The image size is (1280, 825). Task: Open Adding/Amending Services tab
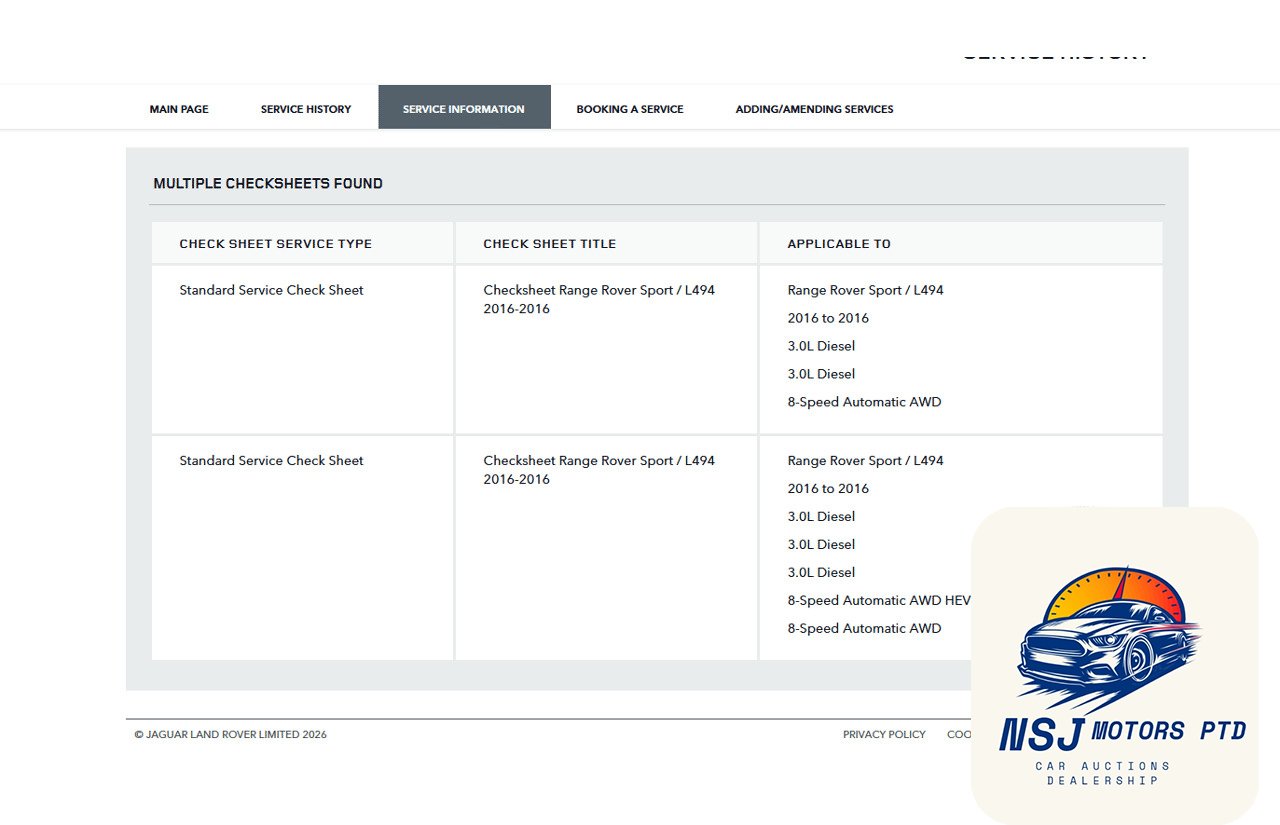coord(814,109)
